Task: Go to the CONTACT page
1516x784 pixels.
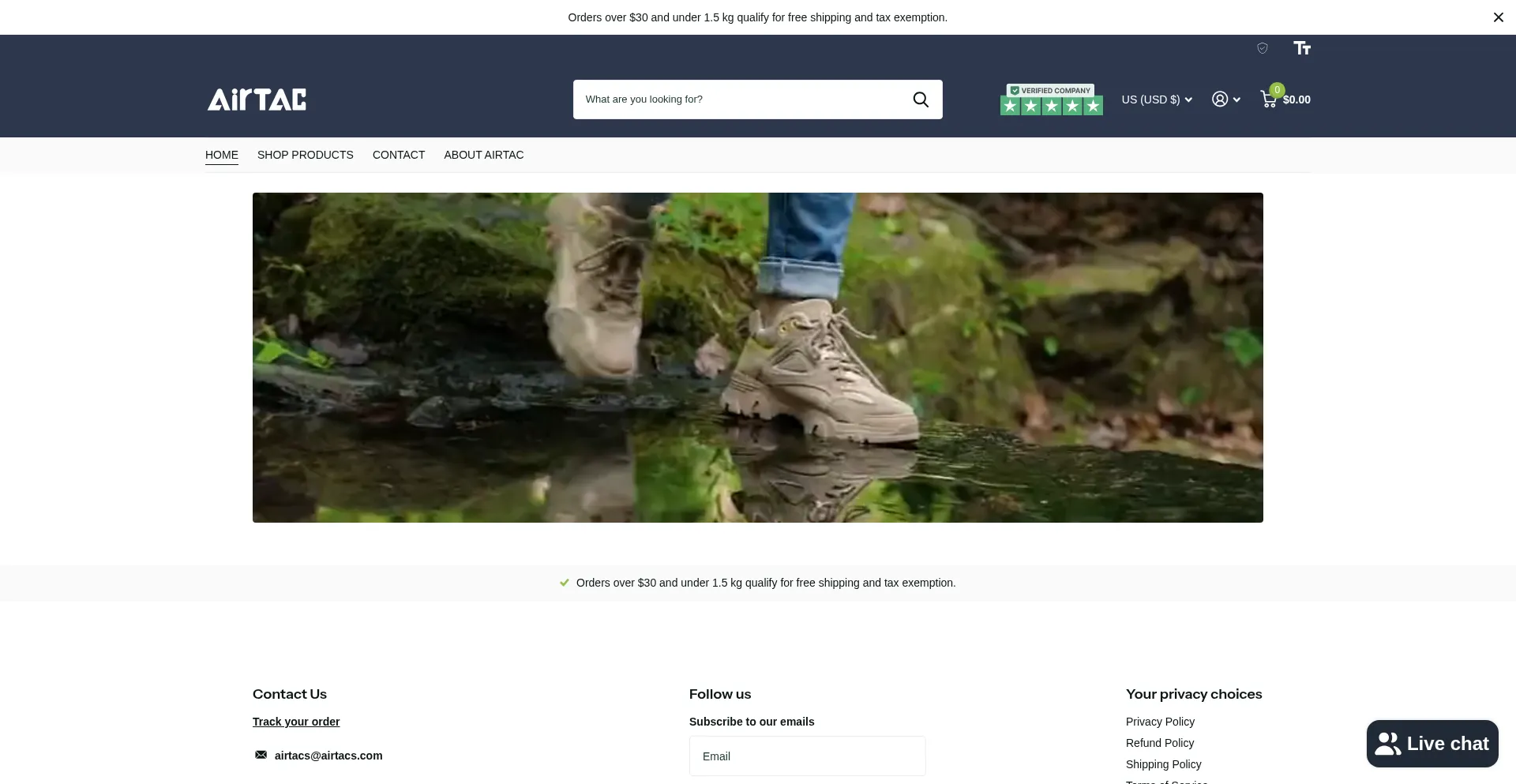Action: [x=399, y=155]
